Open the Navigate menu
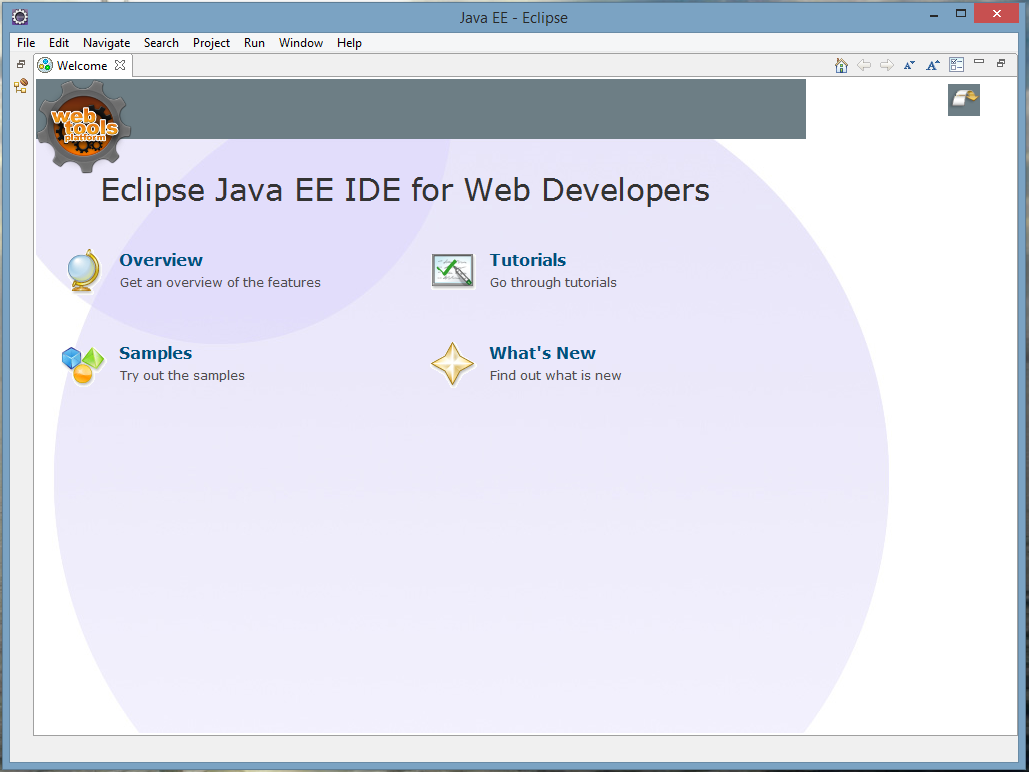Image resolution: width=1029 pixels, height=772 pixels. pos(106,43)
